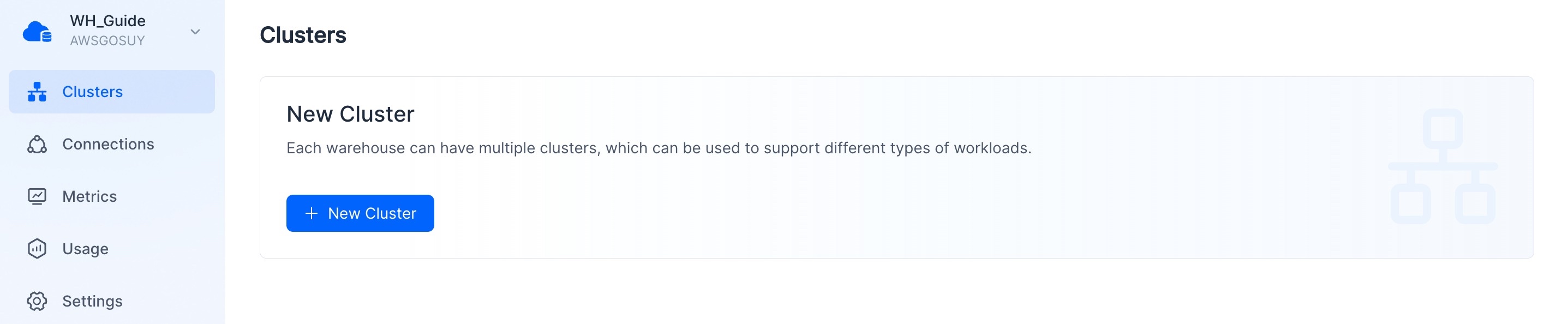
Task: Go to the Clusters menu item
Action: pos(112,92)
